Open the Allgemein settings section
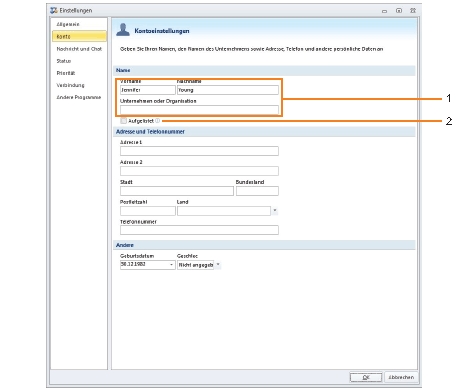This screenshot has width=468, height=391. click(x=68, y=24)
